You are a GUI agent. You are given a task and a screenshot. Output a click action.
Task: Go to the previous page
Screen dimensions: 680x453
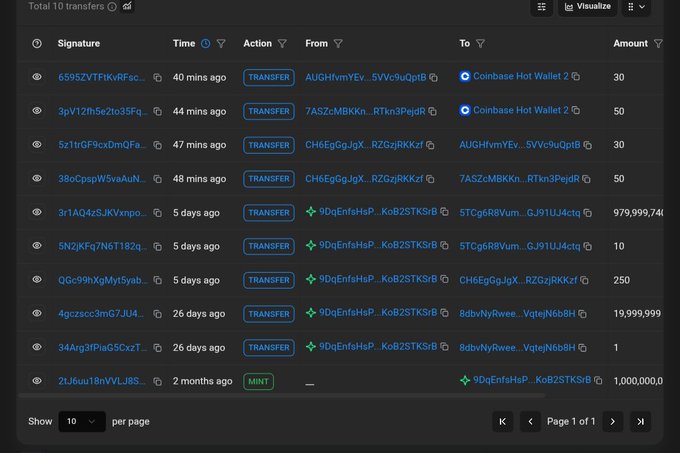(x=530, y=421)
